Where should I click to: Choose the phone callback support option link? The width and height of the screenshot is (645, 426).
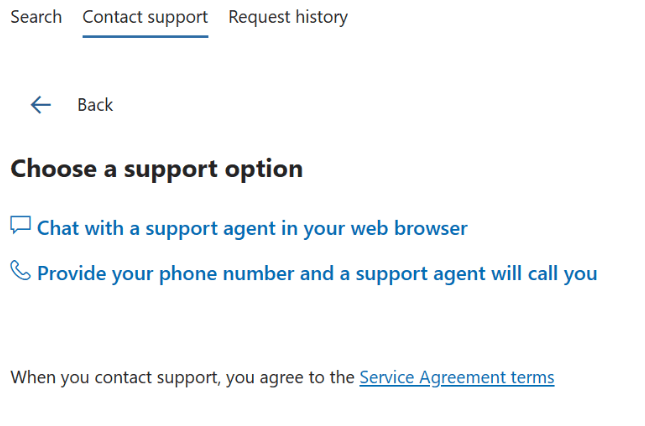tap(317, 273)
